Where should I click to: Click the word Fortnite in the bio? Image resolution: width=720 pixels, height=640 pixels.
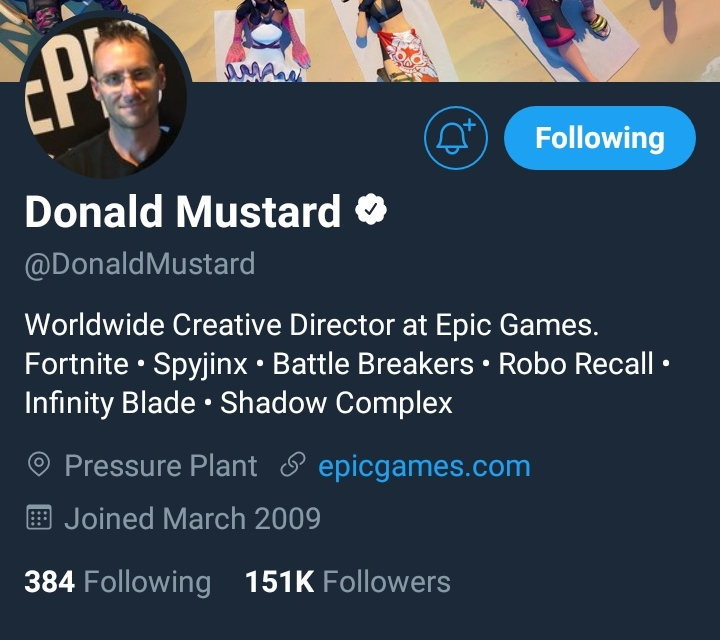pyautogui.click(x=76, y=364)
